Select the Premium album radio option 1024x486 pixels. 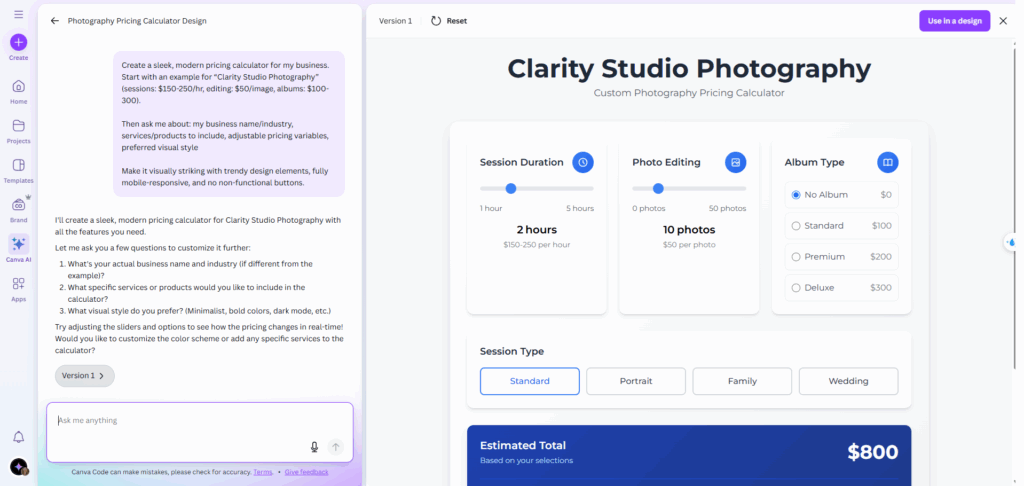(795, 257)
